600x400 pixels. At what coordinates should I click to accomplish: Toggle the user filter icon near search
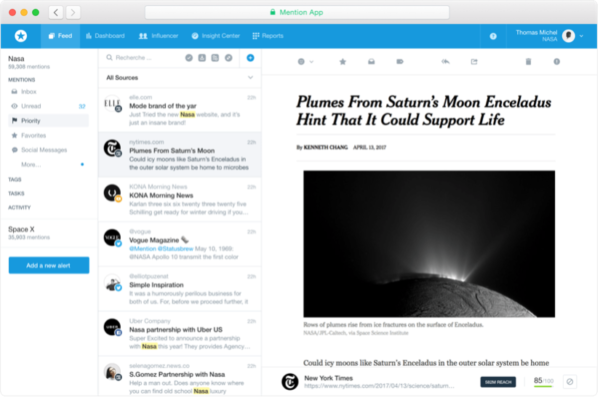202,58
